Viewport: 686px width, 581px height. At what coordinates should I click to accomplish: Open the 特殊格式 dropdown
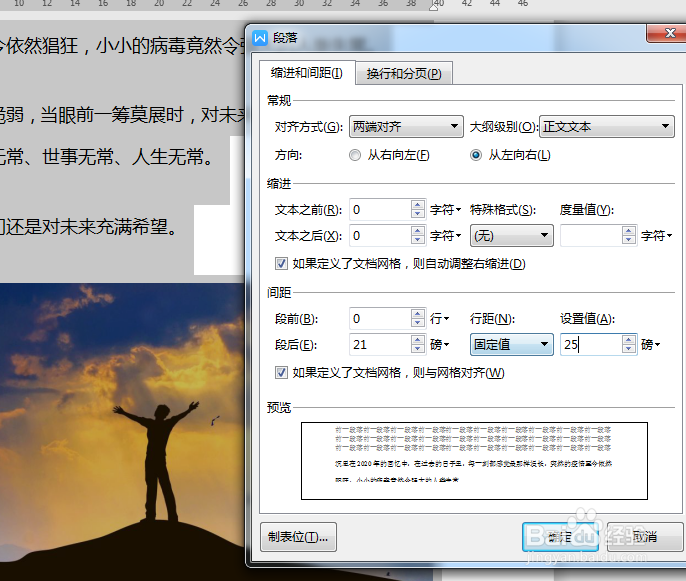click(511, 236)
